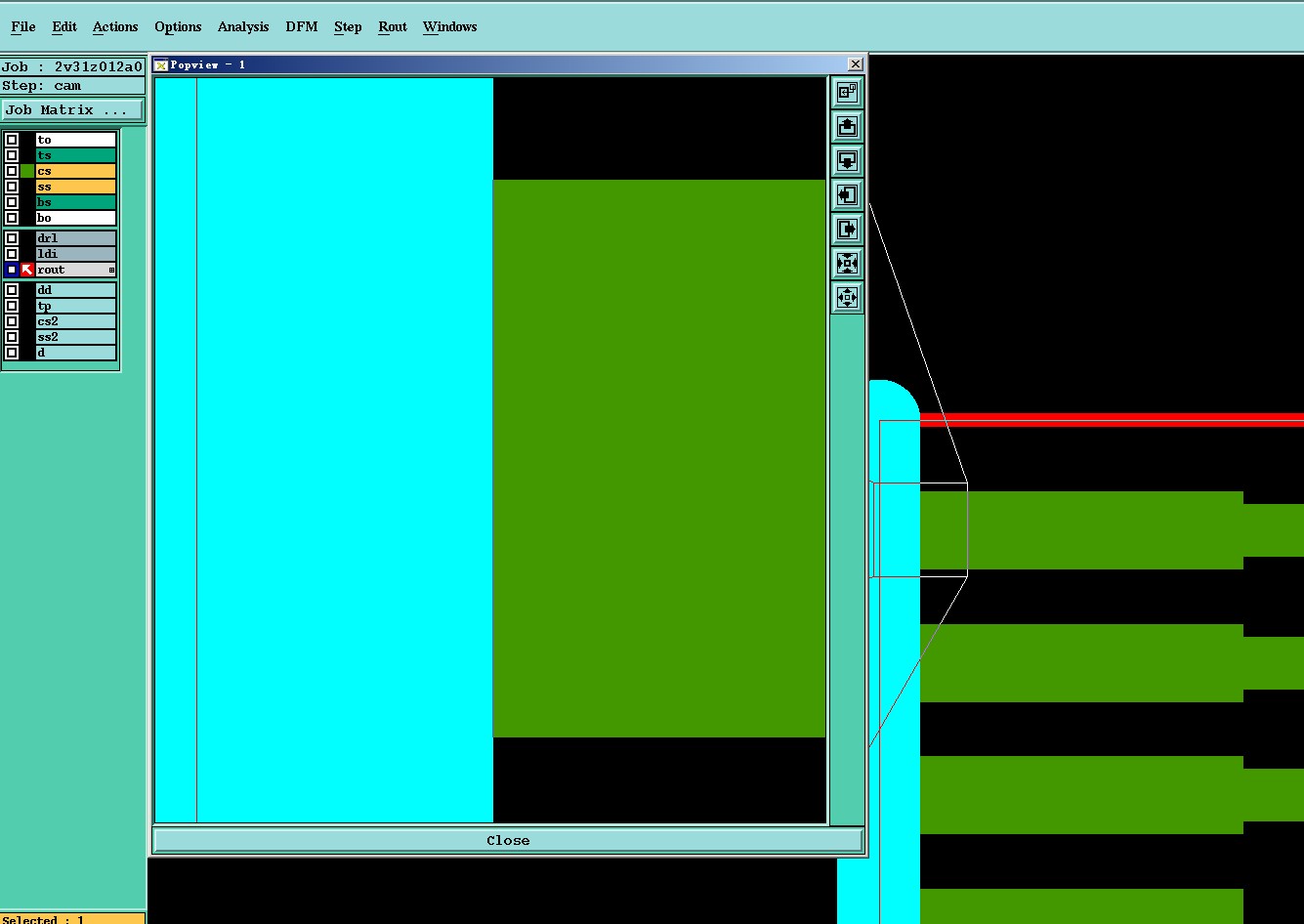Screen dimensions: 1304x924
Task: Toggle the display checkbox for layer ts
Action: pyautogui.click(x=12, y=155)
